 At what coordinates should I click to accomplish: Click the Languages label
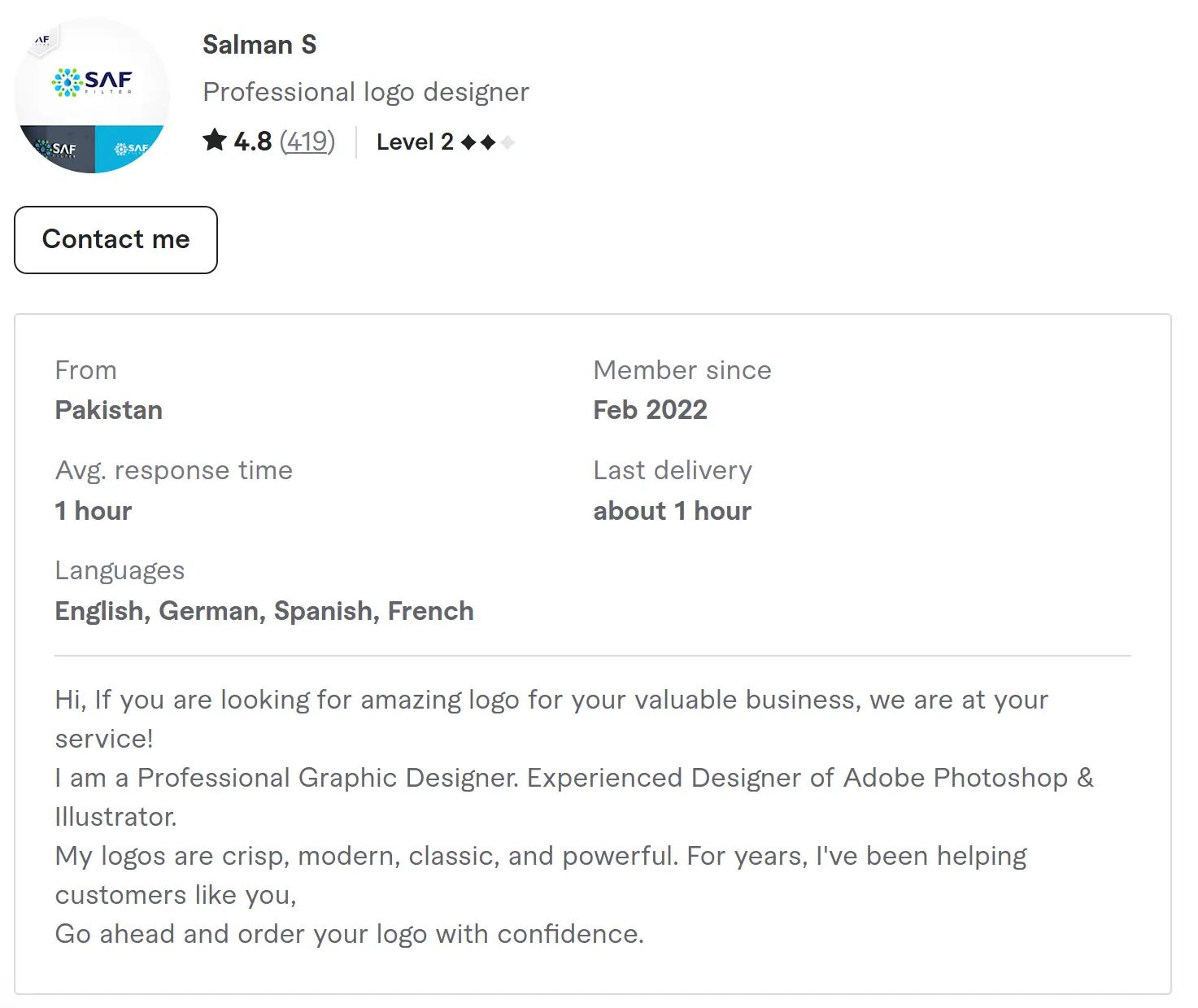tap(120, 570)
